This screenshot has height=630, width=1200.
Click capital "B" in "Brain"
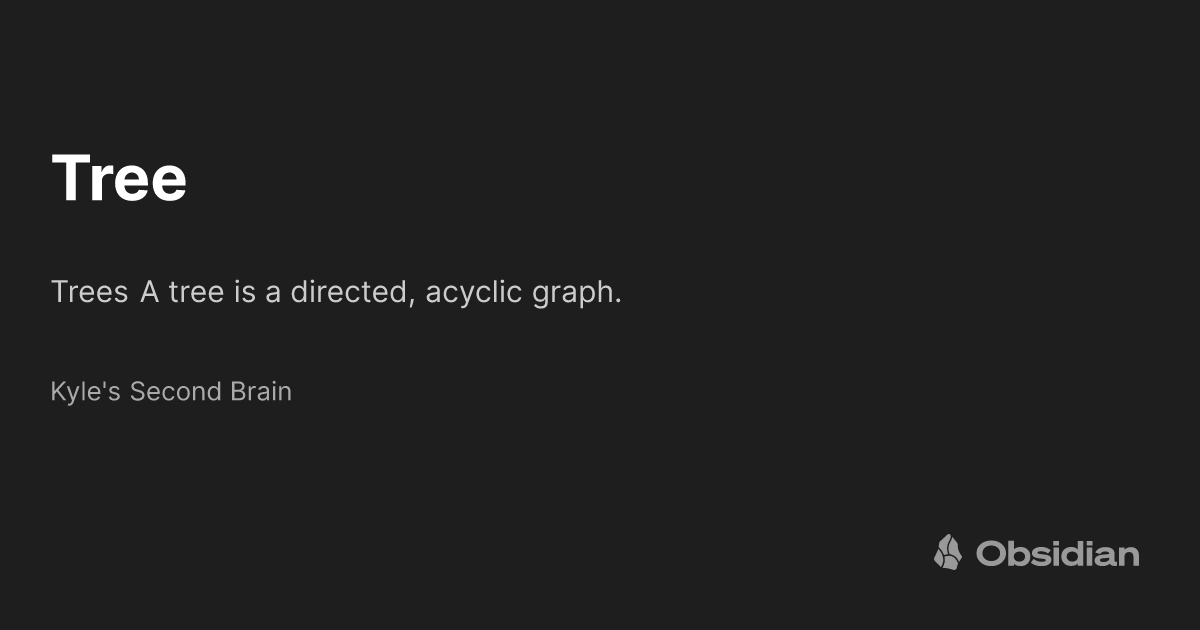tap(236, 391)
